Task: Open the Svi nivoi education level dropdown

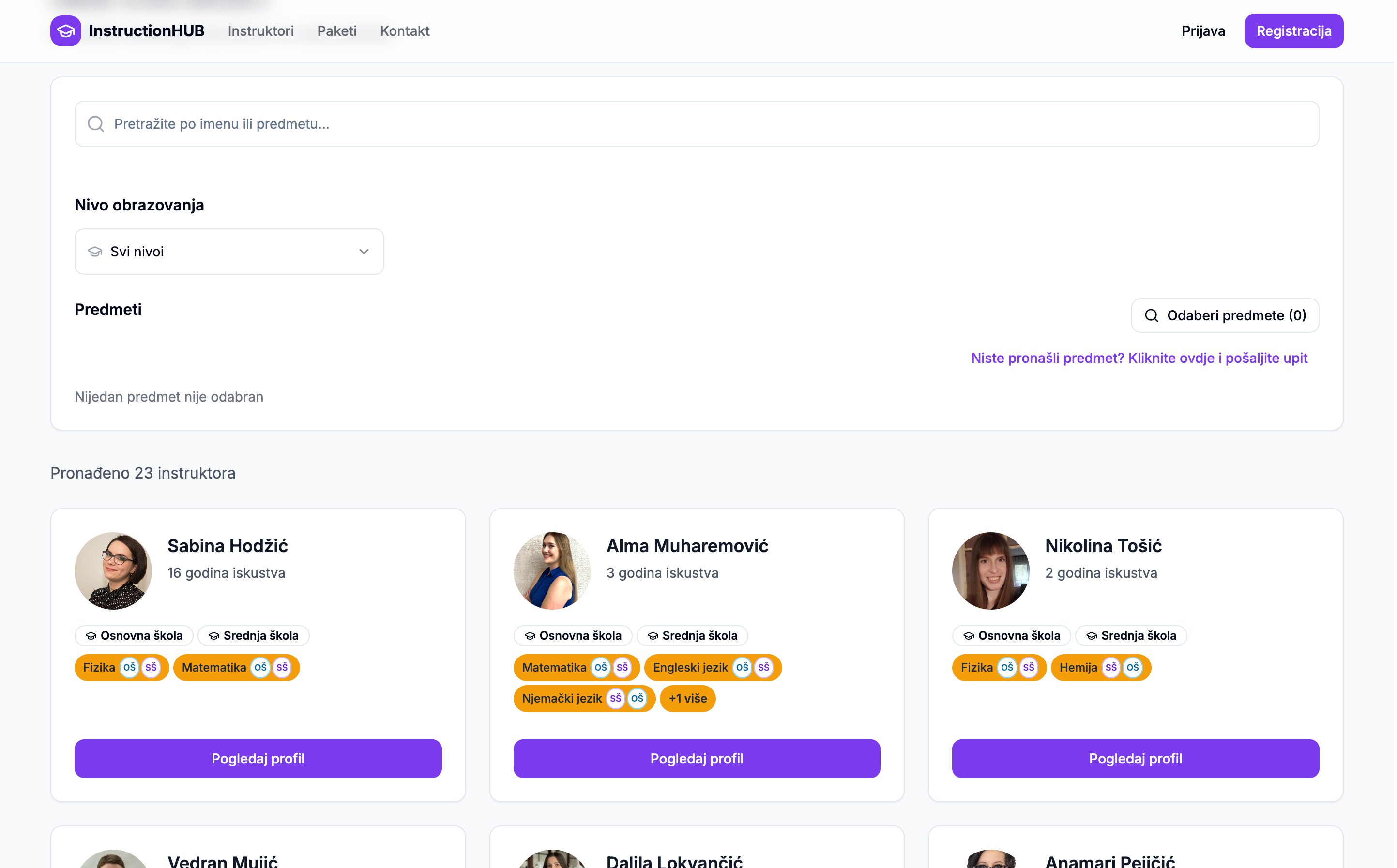Action: click(229, 252)
